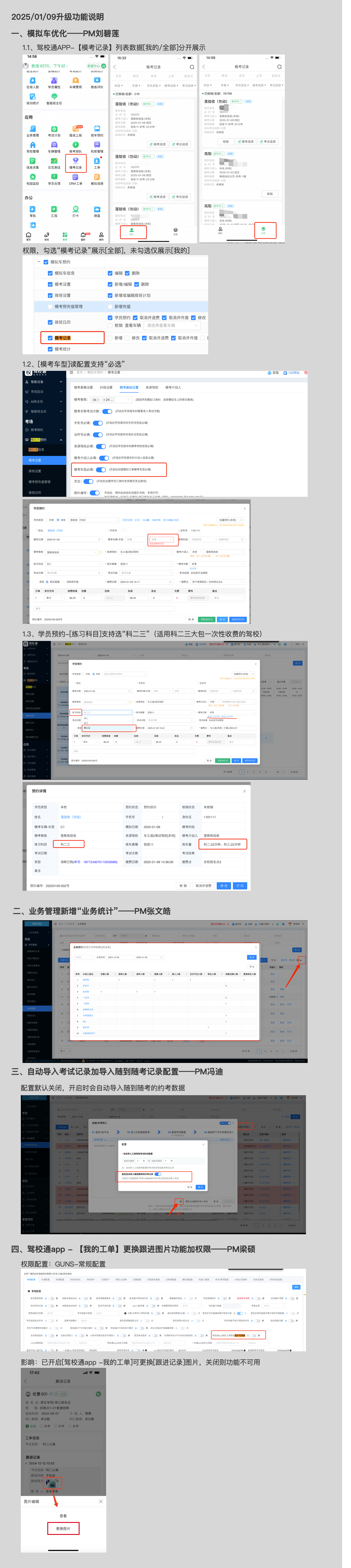Screen dimensions: 351x1568
Task: Toggle the 模考记录 permission checkbox
Action: point(50,338)
